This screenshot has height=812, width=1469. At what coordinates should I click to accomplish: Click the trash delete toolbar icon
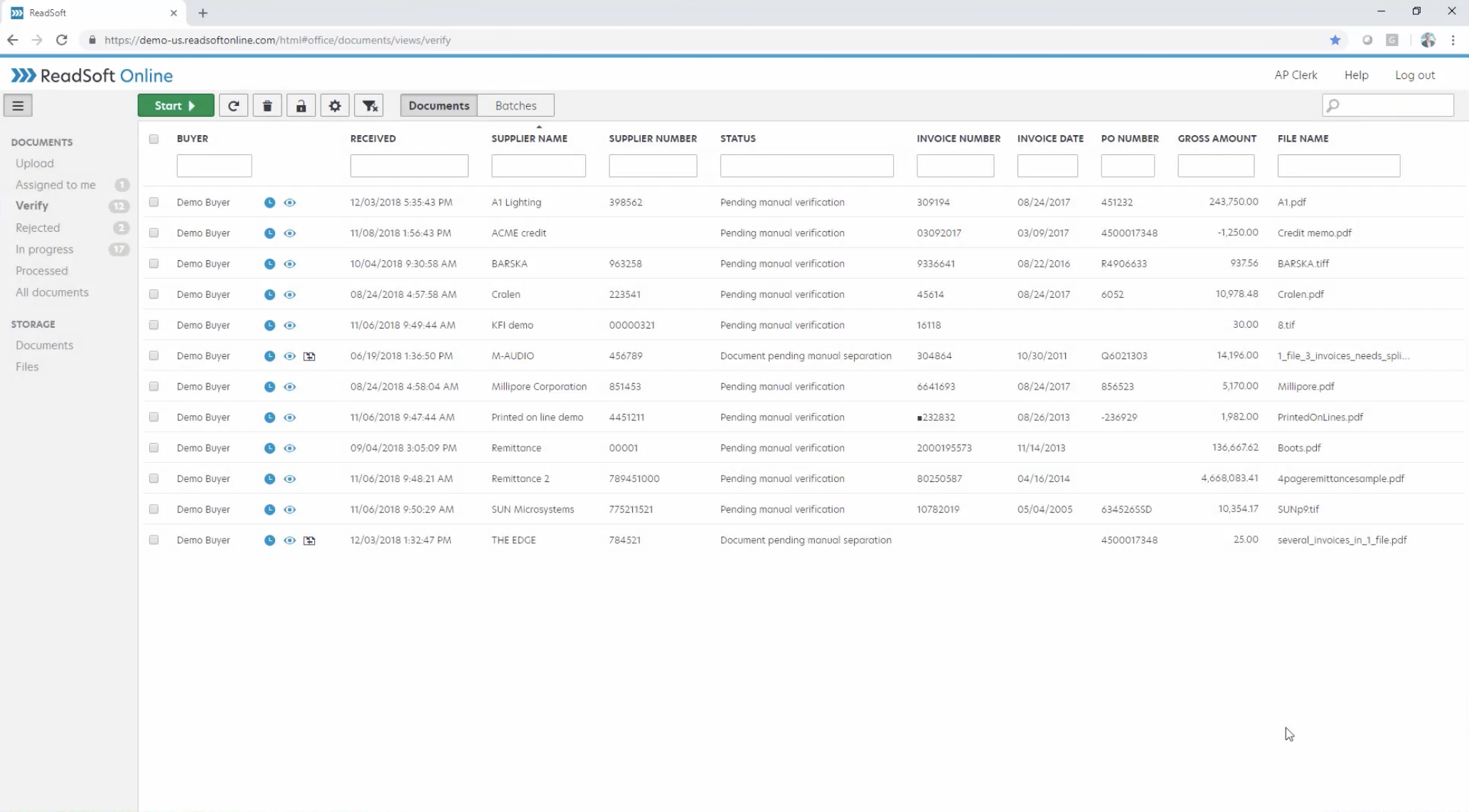click(267, 105)
